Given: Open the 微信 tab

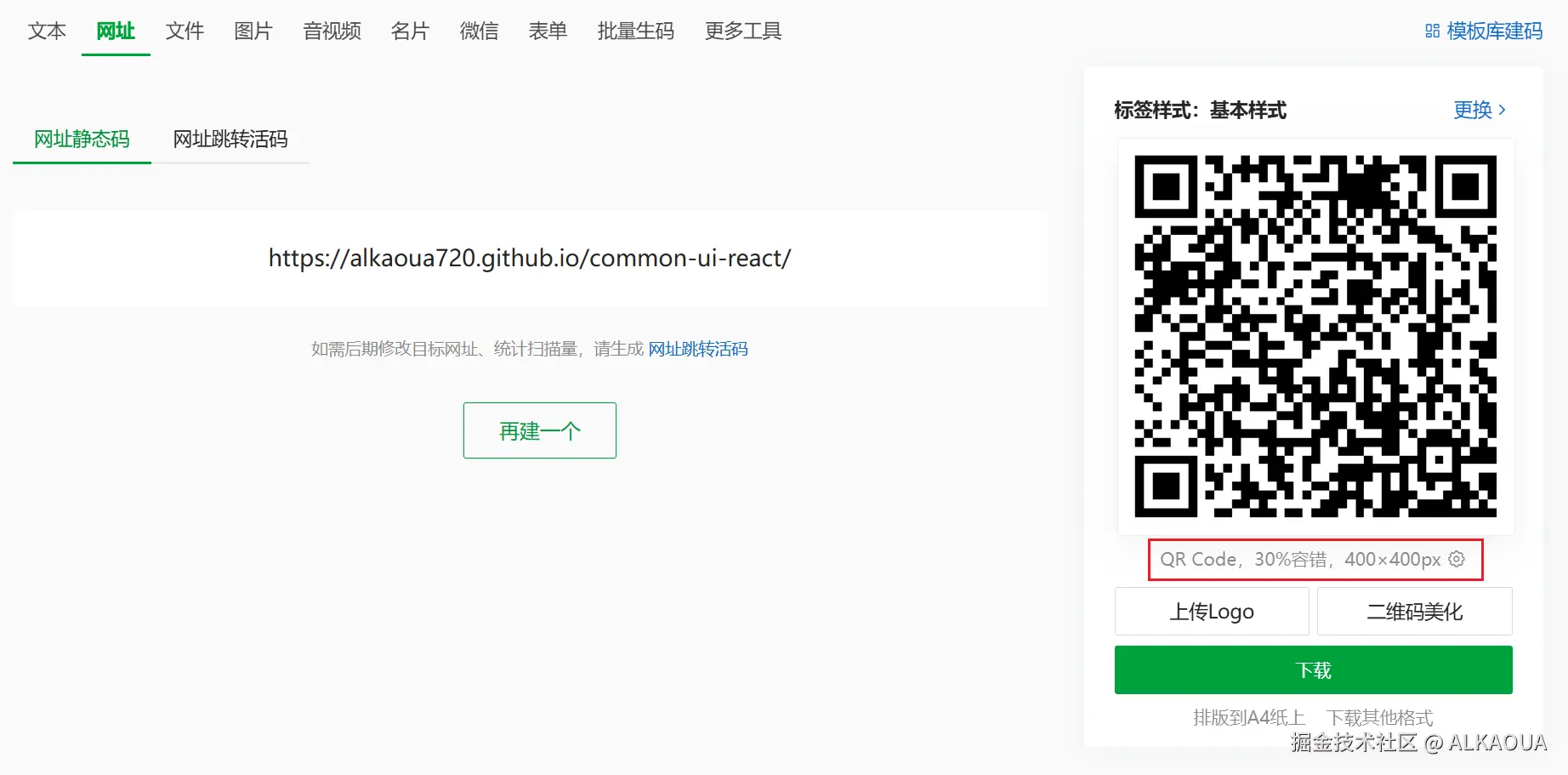Looking at the screenshot, I should tap(479, 31).
